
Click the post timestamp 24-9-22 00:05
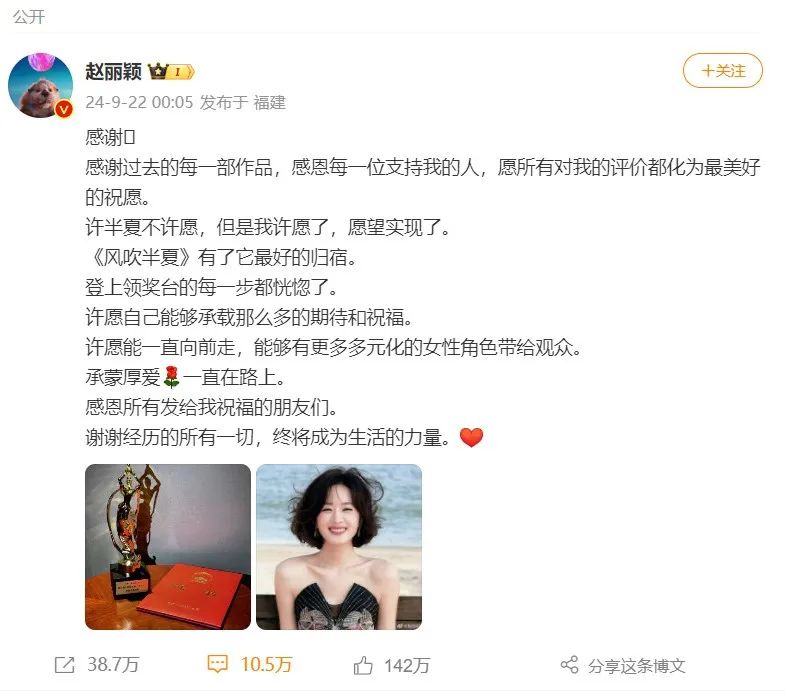pos(139,102)
